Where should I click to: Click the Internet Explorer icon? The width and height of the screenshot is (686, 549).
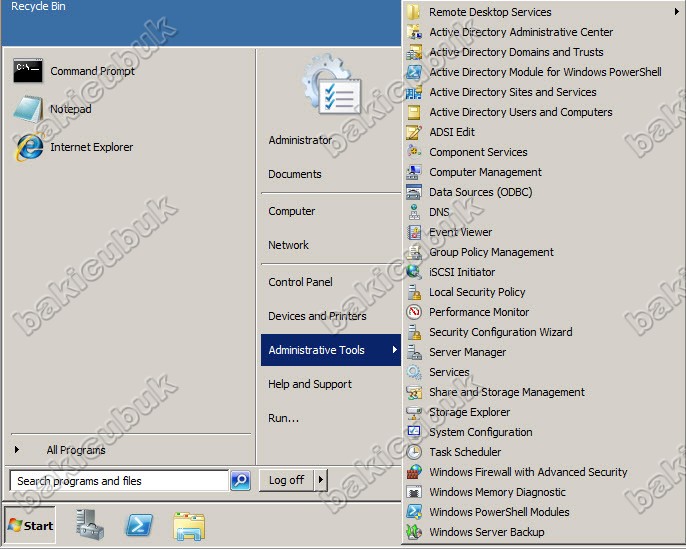(x=29, y=147)
